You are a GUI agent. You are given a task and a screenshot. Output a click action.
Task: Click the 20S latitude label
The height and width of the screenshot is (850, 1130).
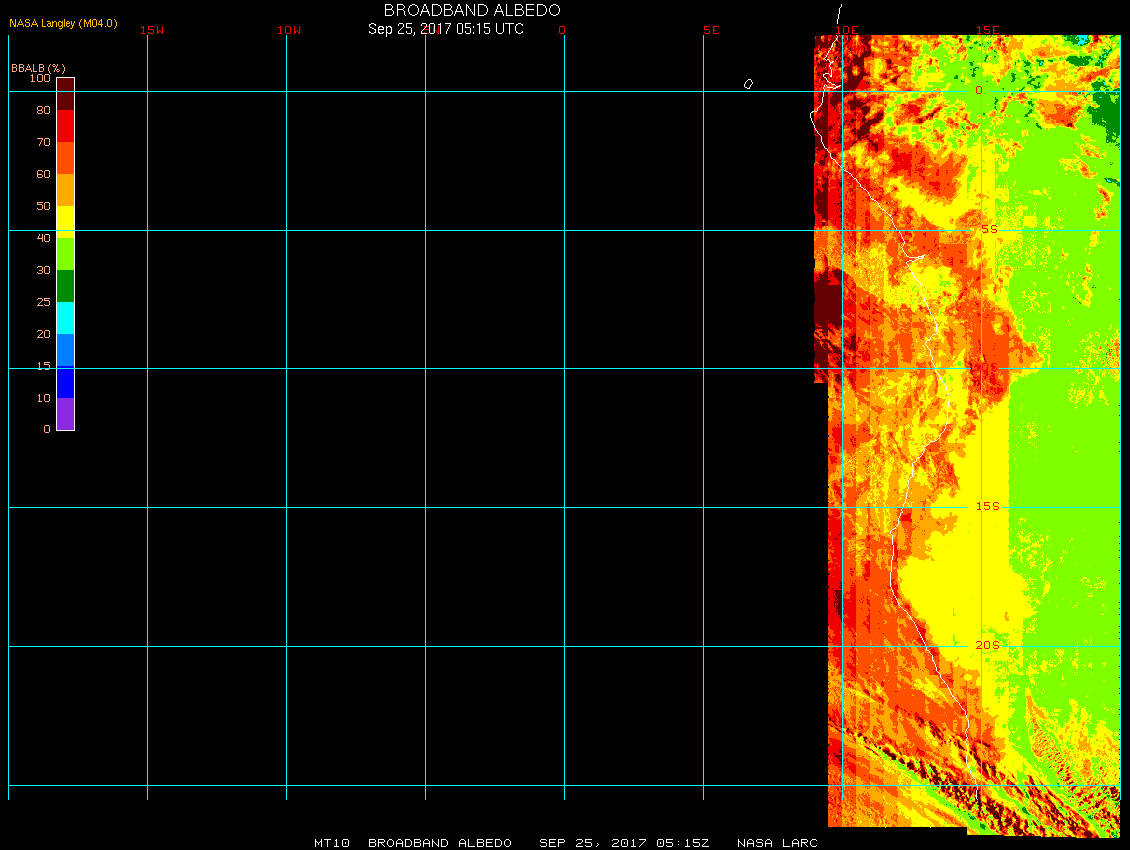point(987,645)
